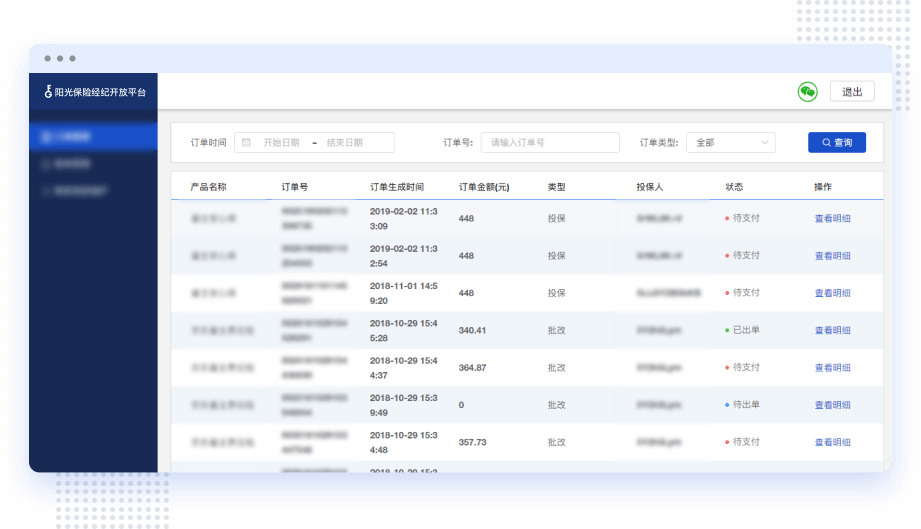The width and height of the screenshot is (921, 529).
Task: Select the highlighted first sidebar menu item
Action: pyautogui.click(x=93, y=137)
